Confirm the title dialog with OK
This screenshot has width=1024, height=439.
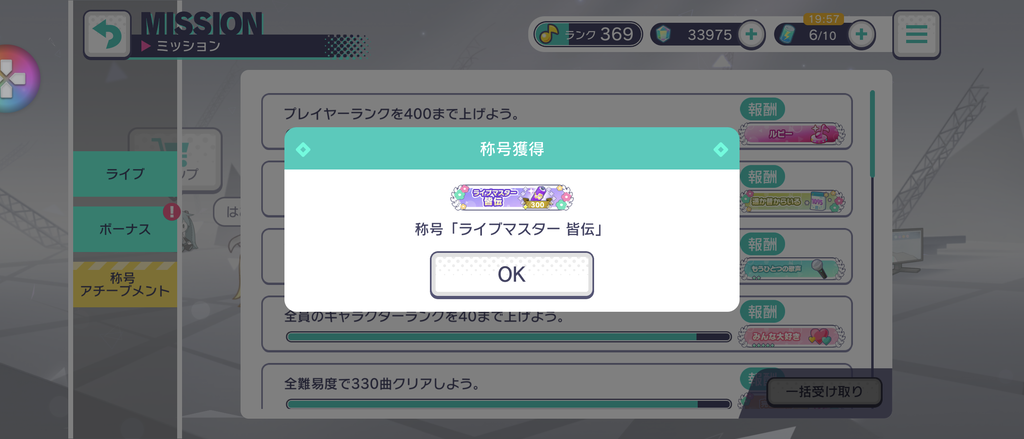point(511,274)
